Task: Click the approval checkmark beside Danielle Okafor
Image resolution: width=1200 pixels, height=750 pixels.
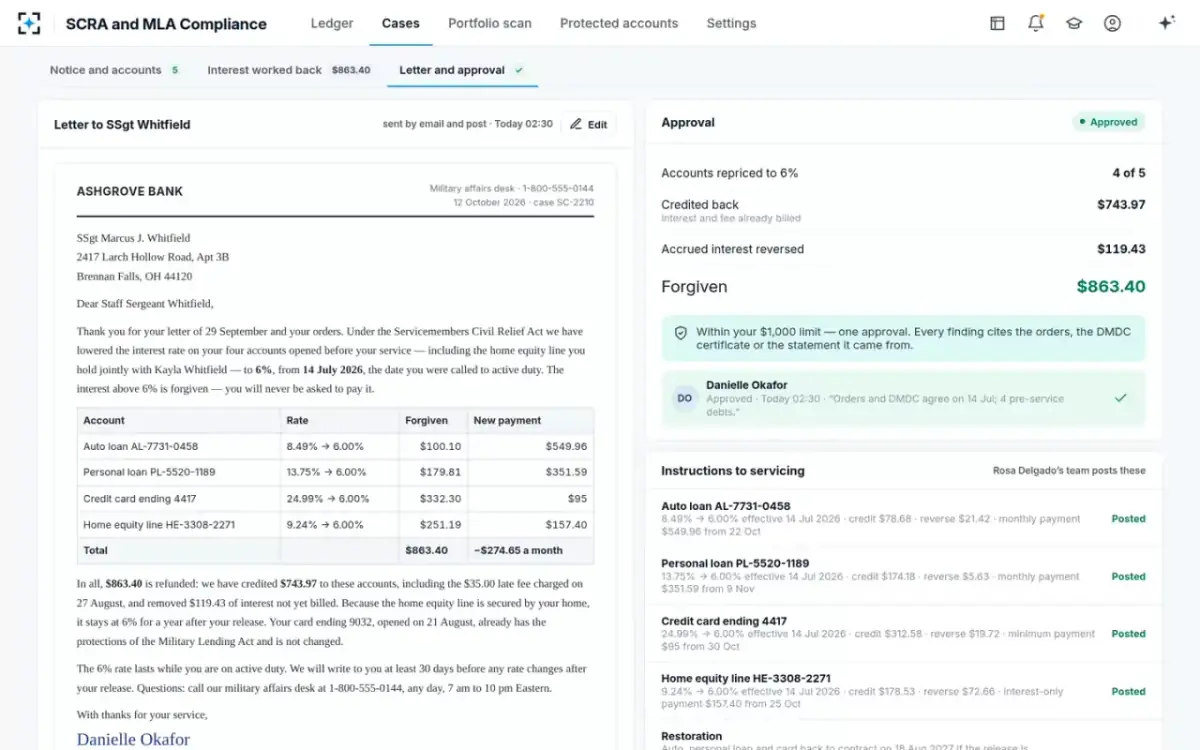Action: tap(1121, 398)
